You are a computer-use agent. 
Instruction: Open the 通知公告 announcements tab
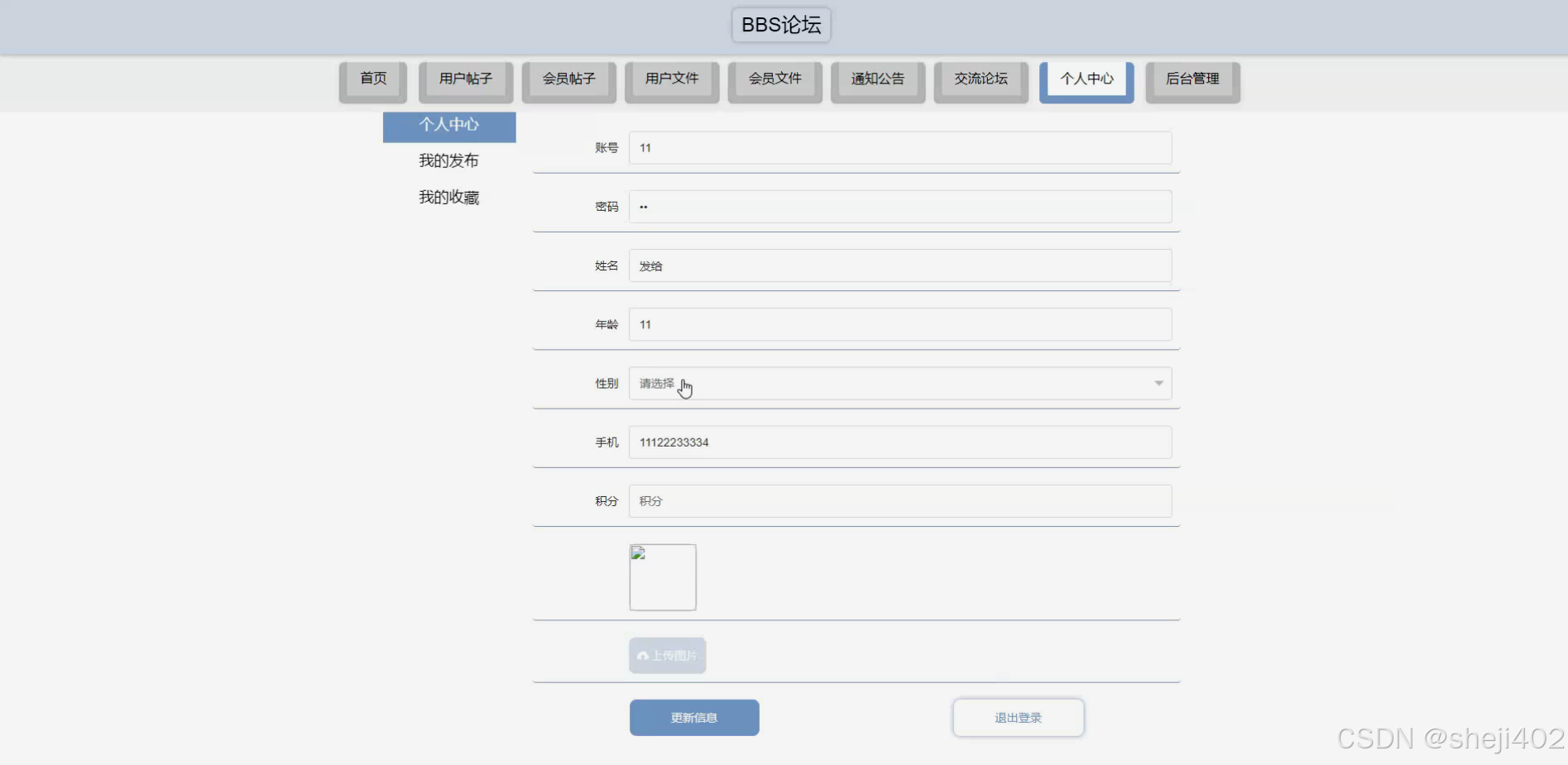click(877, 79)
